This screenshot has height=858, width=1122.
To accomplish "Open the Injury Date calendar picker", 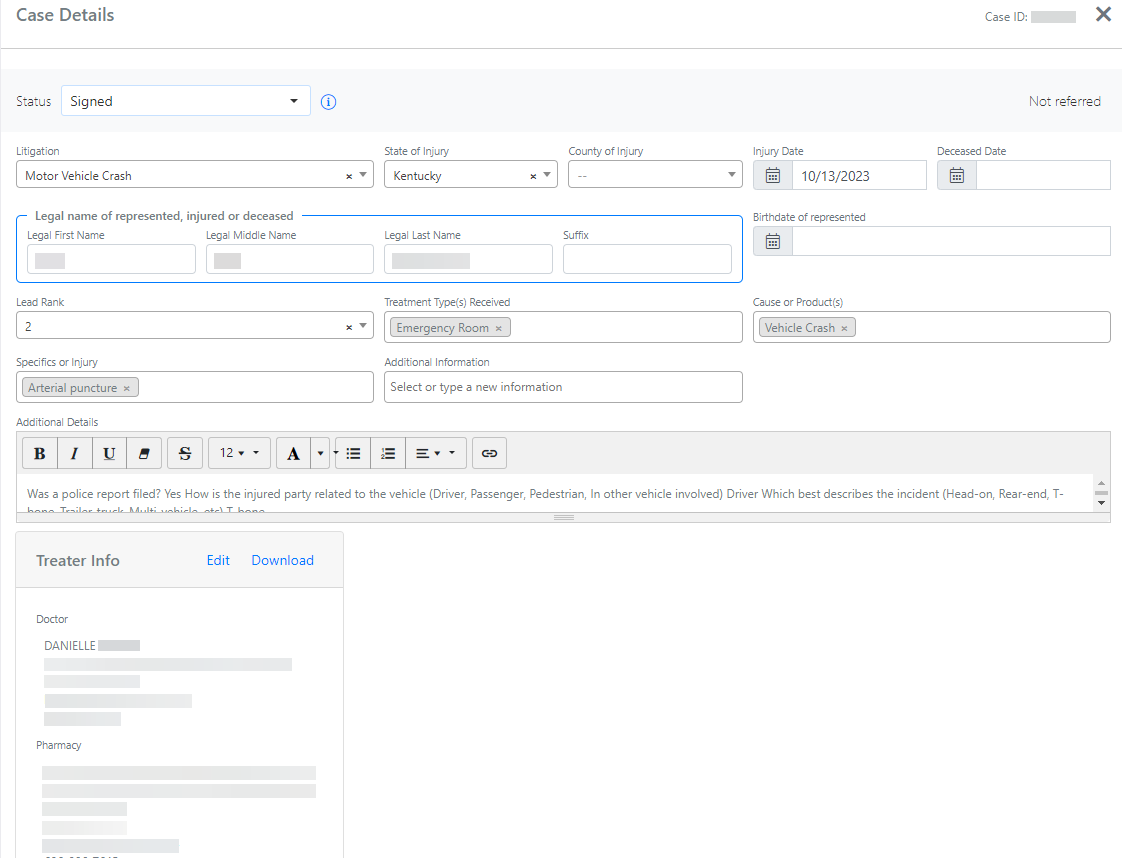I will pyautogui.click(x=772, y=176).
